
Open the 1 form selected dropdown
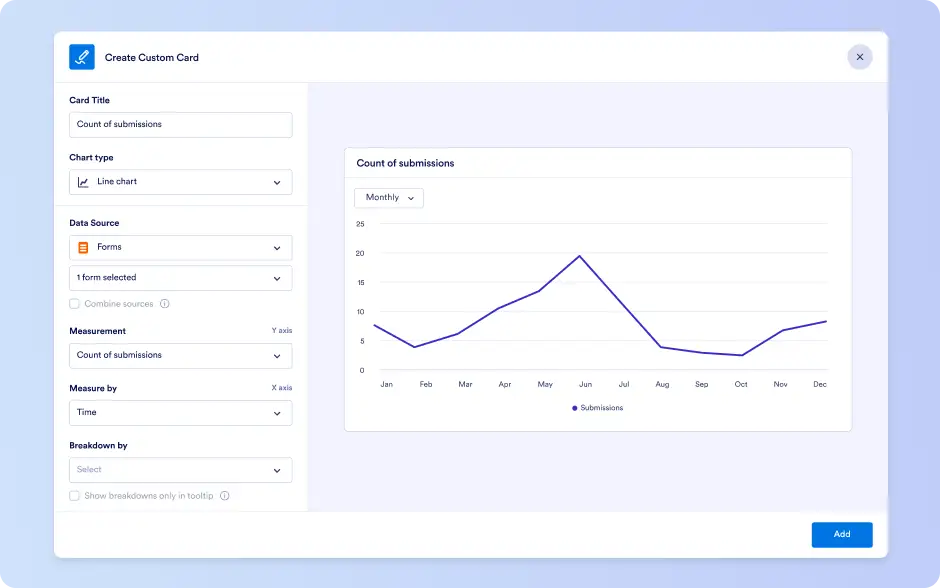[x=180, y=278]
